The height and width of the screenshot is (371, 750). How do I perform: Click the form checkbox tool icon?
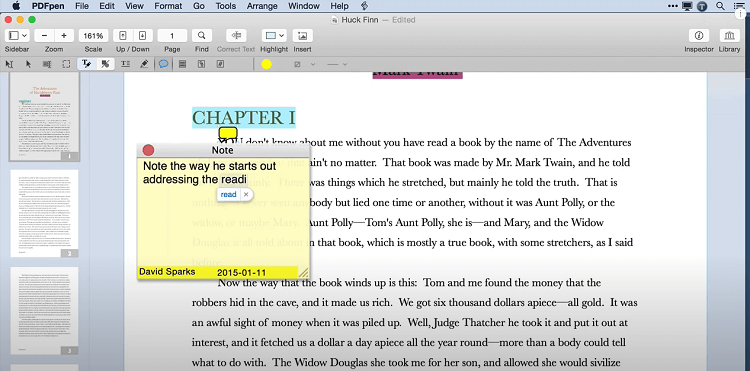coord(201,64)
